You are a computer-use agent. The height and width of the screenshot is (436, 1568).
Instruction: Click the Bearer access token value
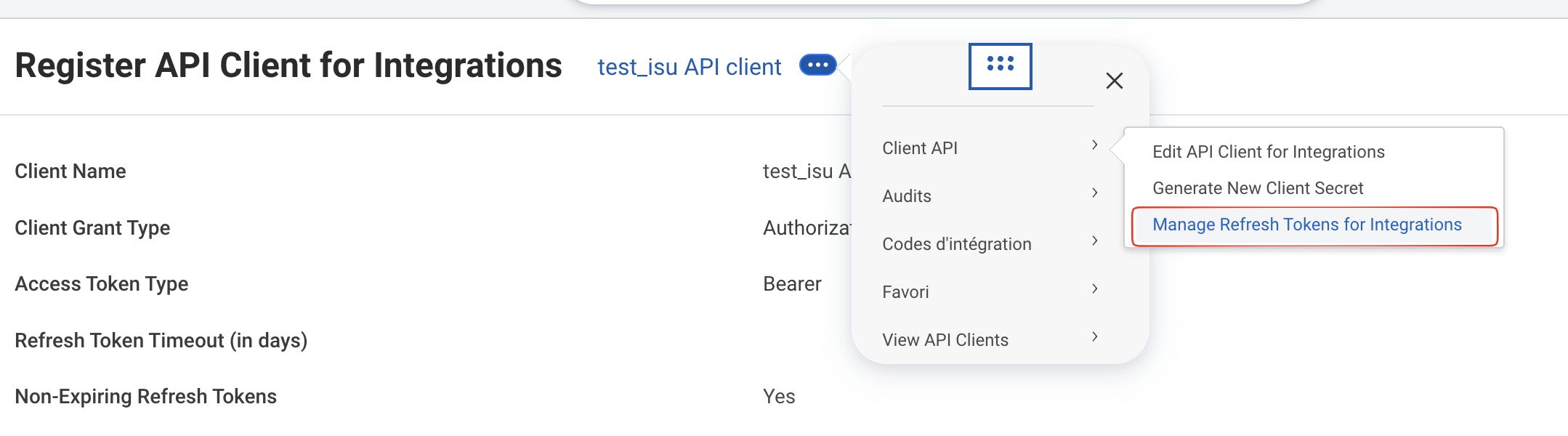792,284
